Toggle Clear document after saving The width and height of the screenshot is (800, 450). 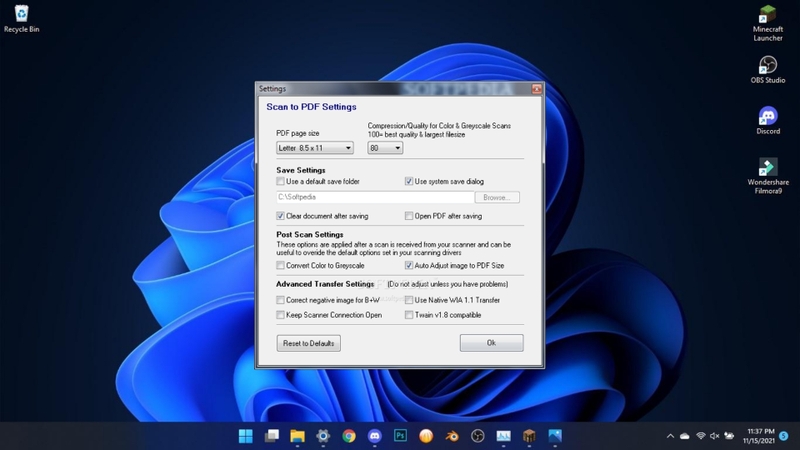click(280, 216)
